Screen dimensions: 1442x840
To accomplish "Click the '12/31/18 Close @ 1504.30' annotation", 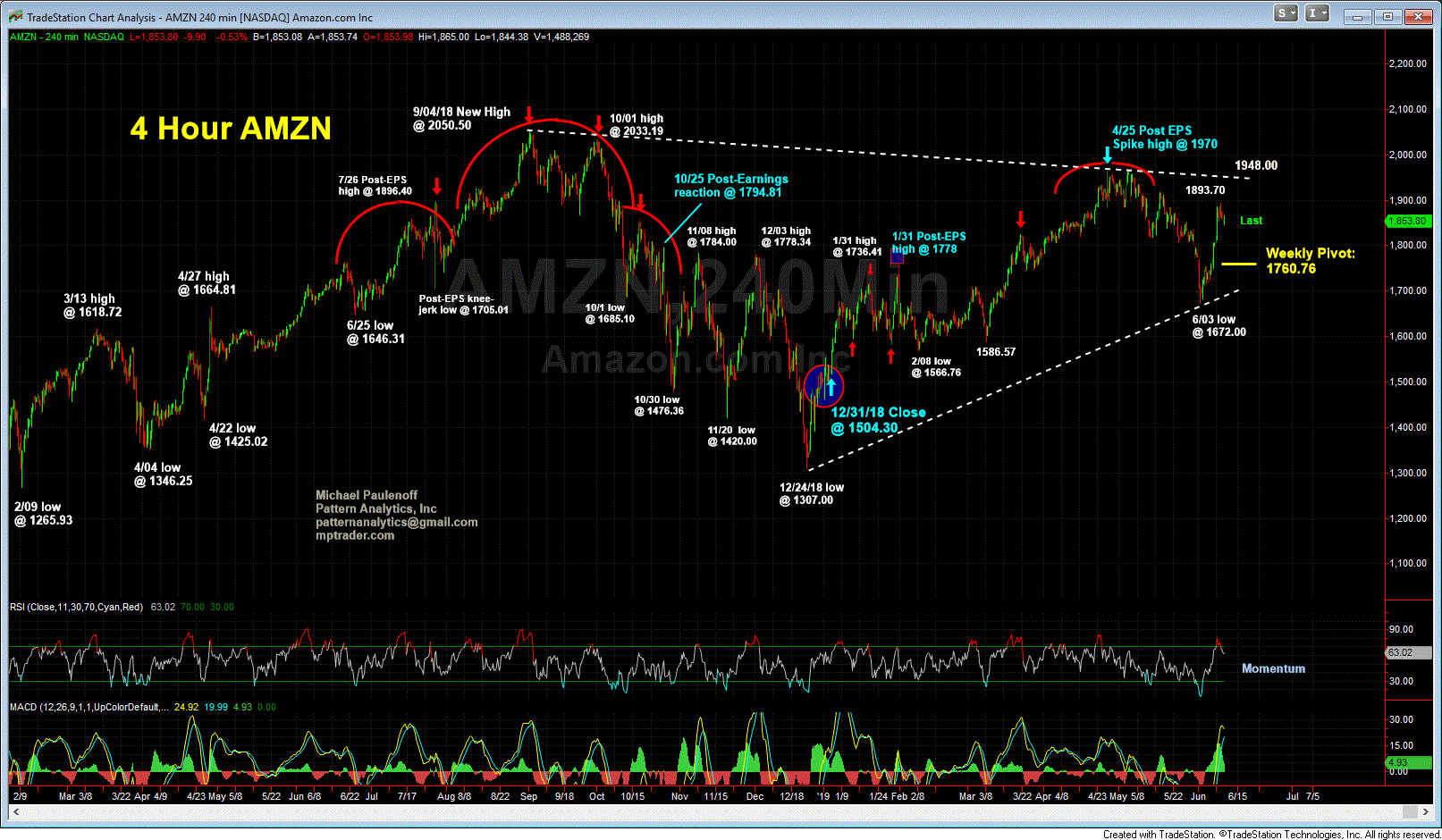I will (878, 420).
